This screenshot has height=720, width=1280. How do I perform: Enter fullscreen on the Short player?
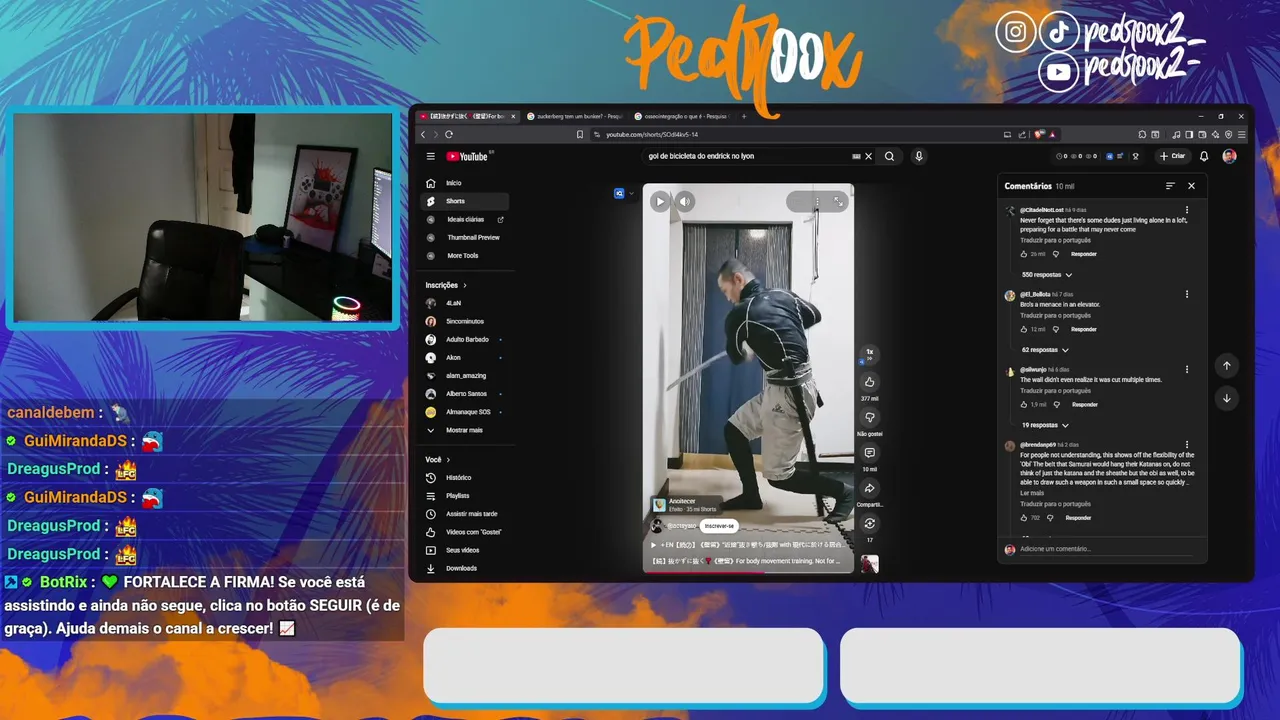tap(838, 201)
